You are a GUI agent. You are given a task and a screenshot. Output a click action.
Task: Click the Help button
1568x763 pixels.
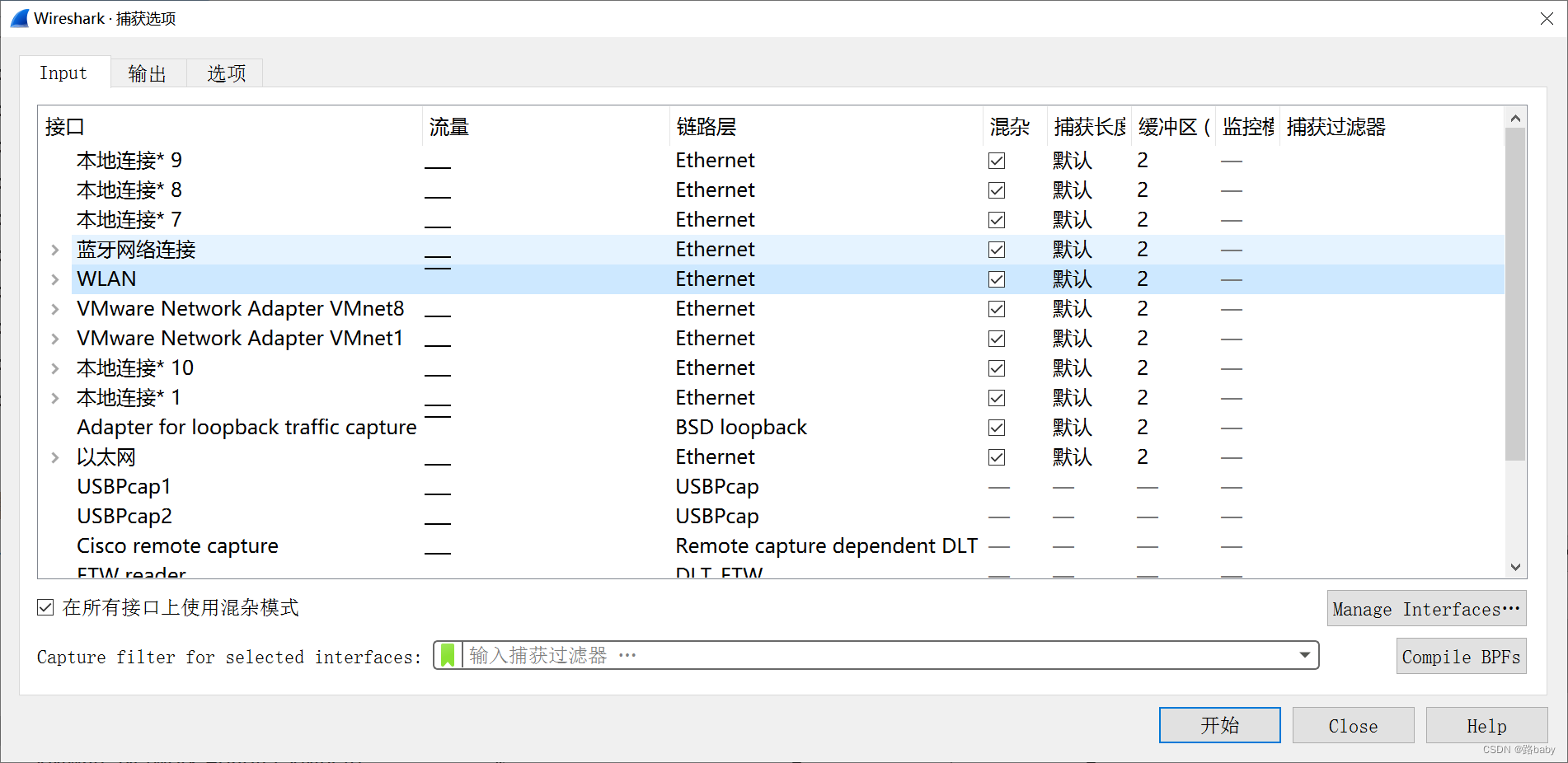[x=1486, y=725]
